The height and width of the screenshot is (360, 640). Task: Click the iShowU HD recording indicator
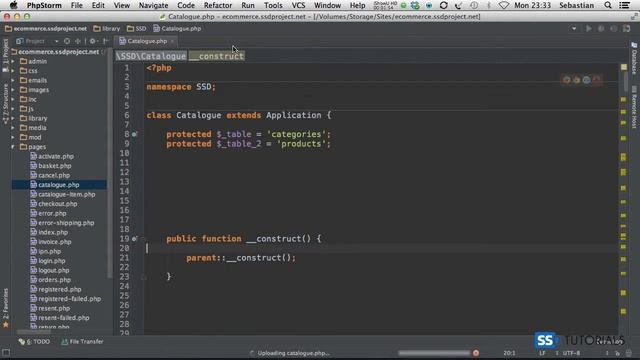coord(385,5)
